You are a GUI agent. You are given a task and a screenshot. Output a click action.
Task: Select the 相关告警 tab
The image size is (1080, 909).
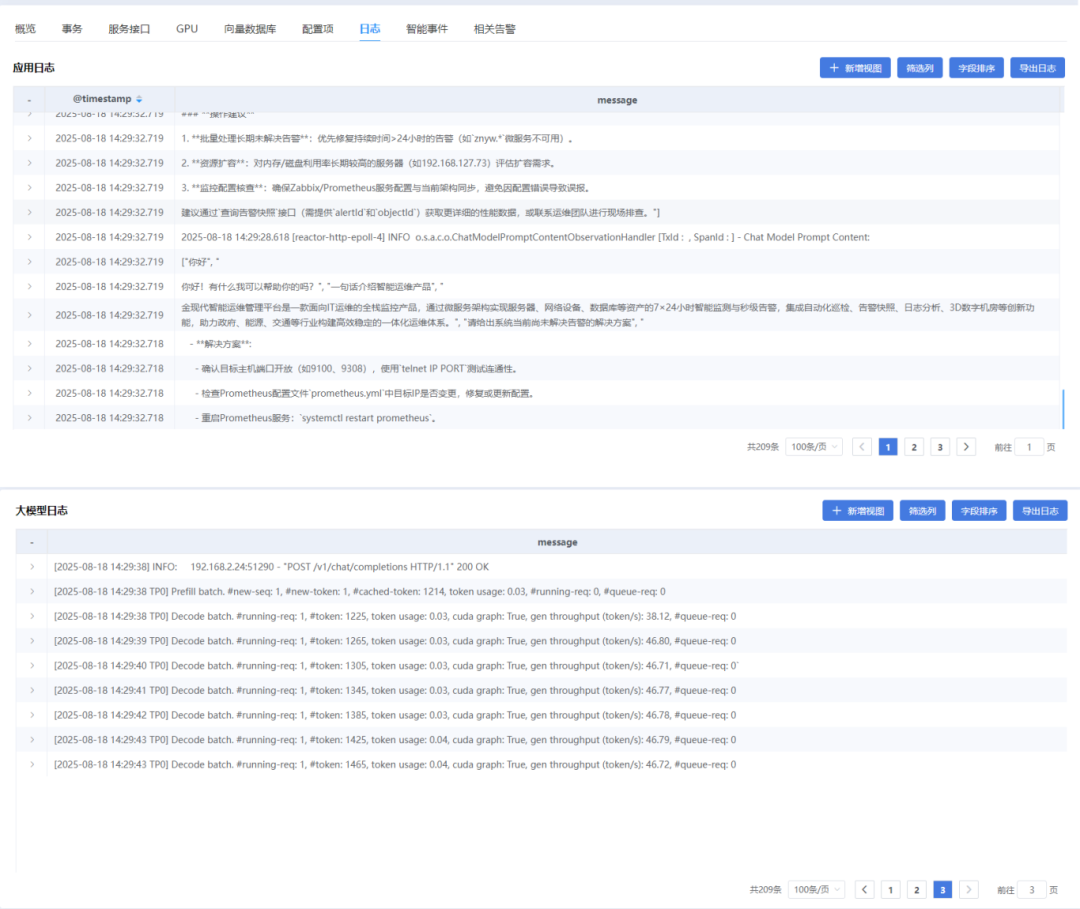[x=495, y=29]
